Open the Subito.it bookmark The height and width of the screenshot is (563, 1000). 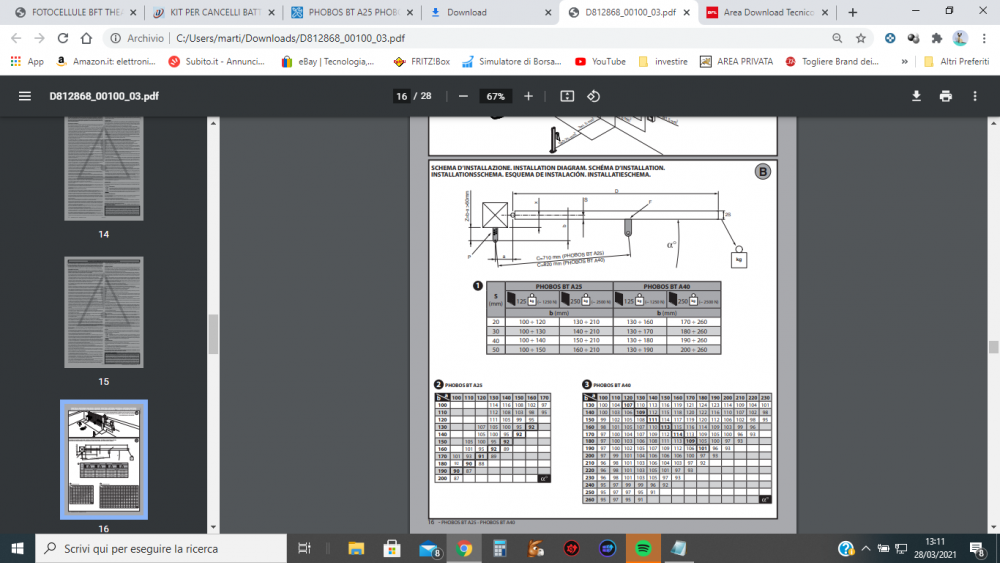tap(217, 61)
